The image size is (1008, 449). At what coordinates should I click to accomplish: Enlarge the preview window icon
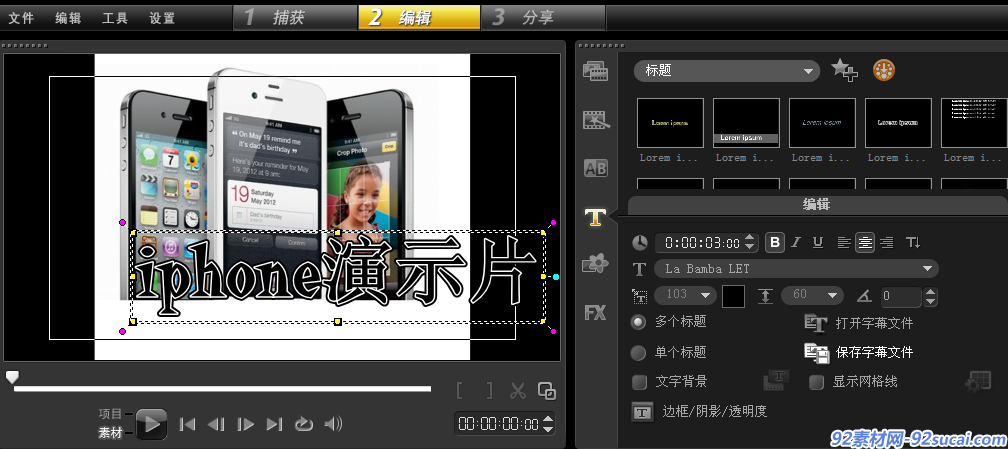(546, 390)
